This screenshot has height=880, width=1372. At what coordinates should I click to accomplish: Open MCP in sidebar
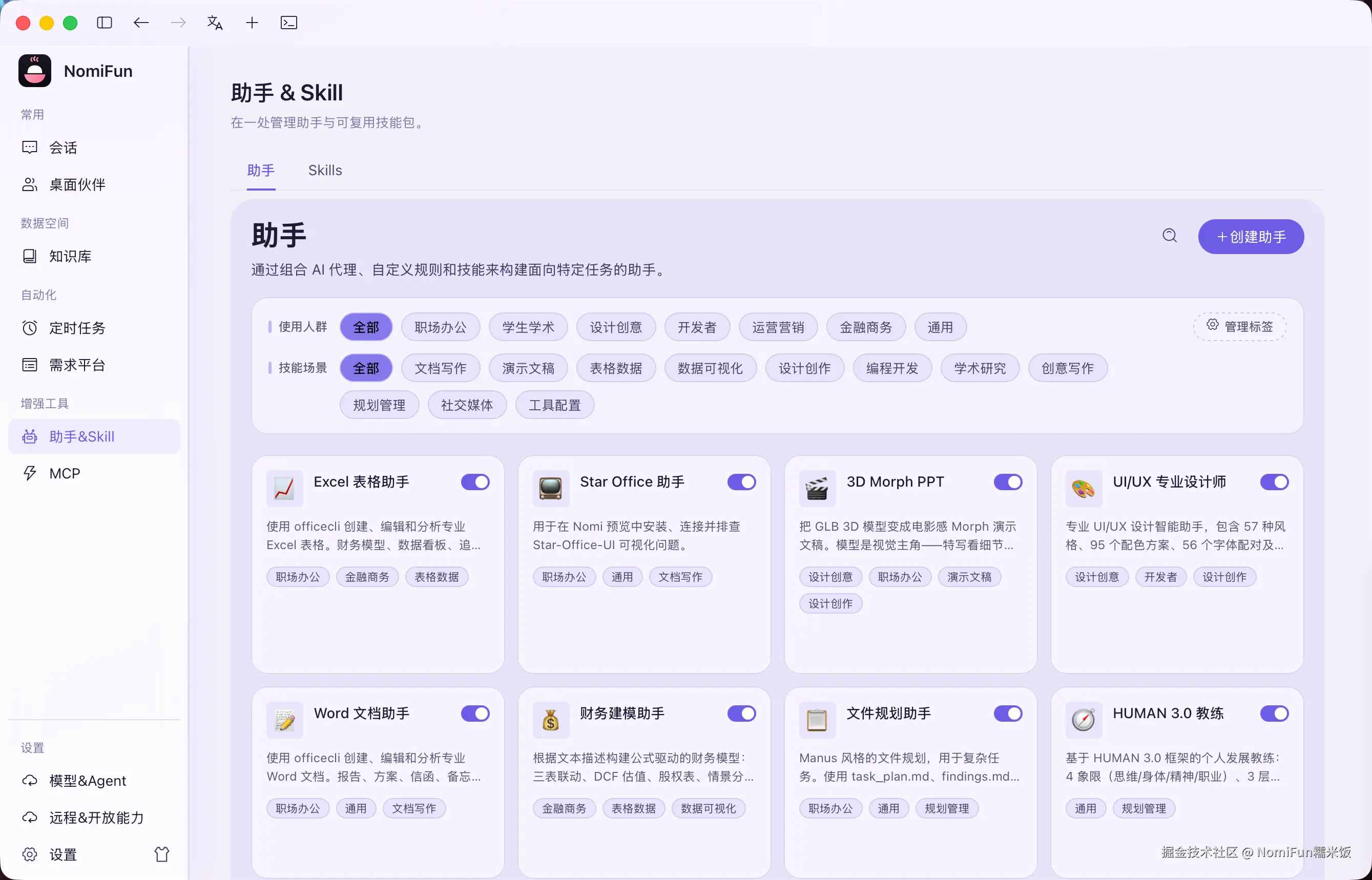[94, 474]
